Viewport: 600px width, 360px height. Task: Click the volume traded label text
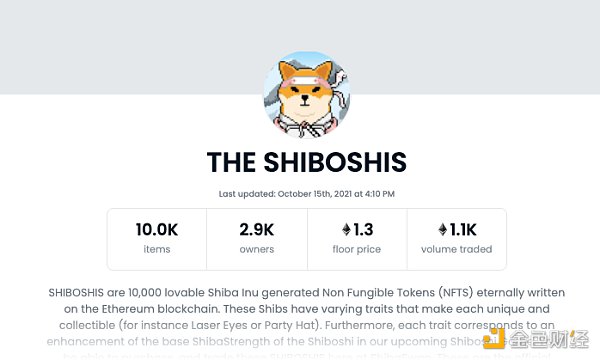457,249
